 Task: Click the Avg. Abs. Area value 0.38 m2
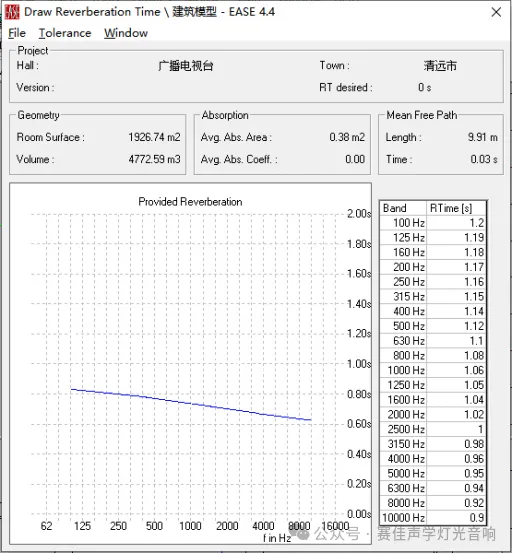tap(347, 137)
